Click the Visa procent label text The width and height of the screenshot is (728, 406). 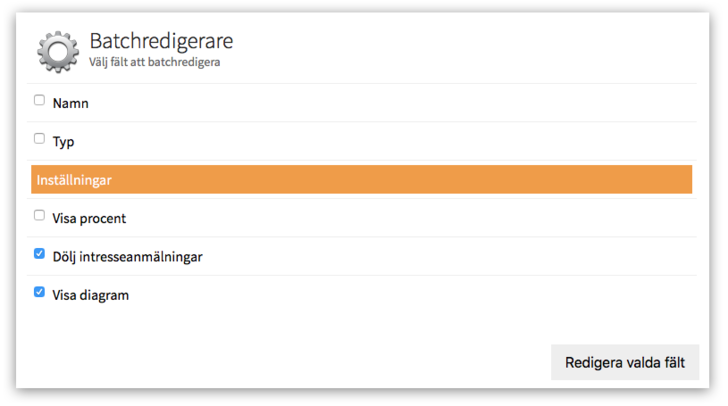coord(89,218)
